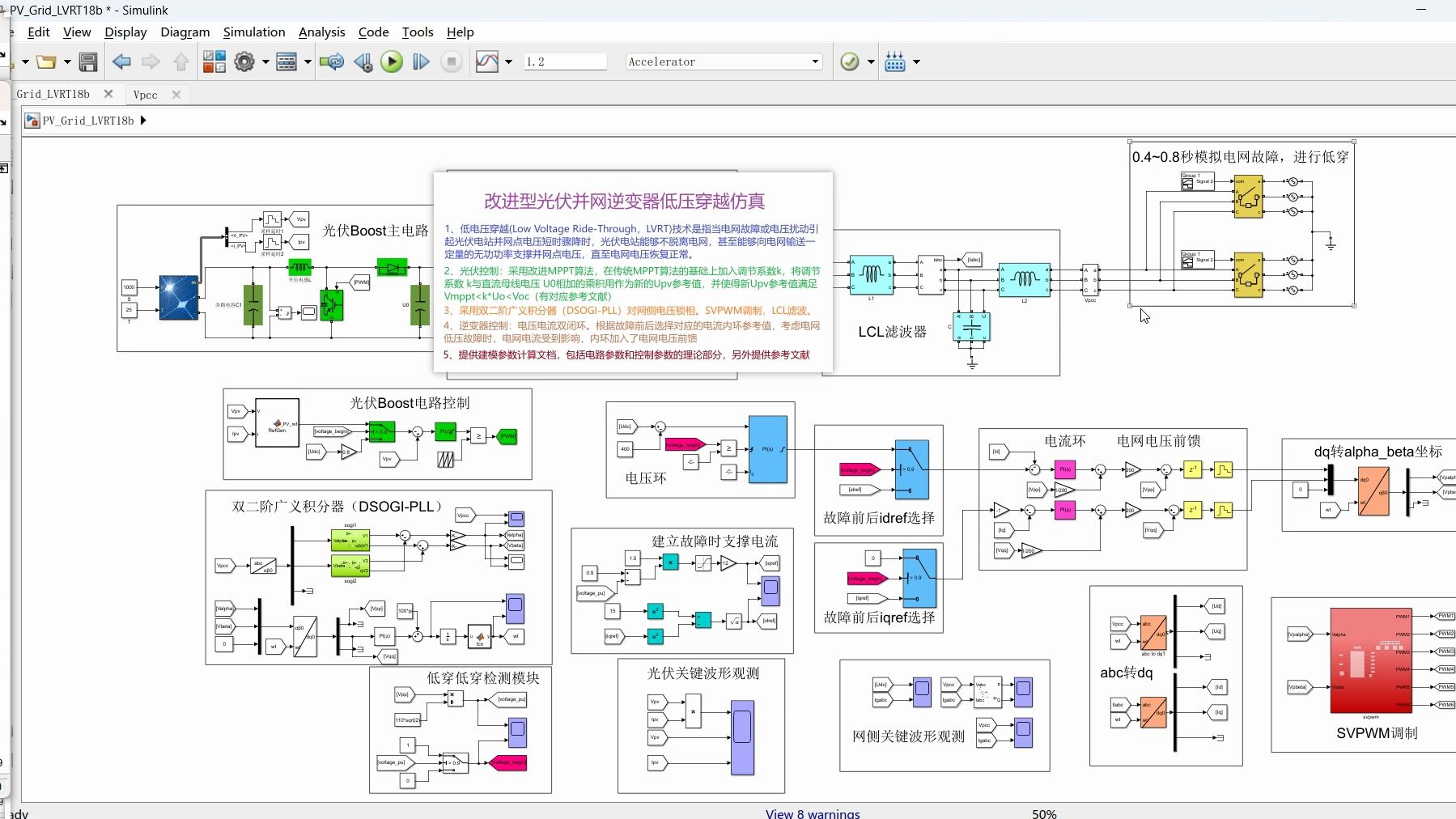Switch to the Grid_LVRT18b tab
1456x819 pixels.
click(53, 94)
